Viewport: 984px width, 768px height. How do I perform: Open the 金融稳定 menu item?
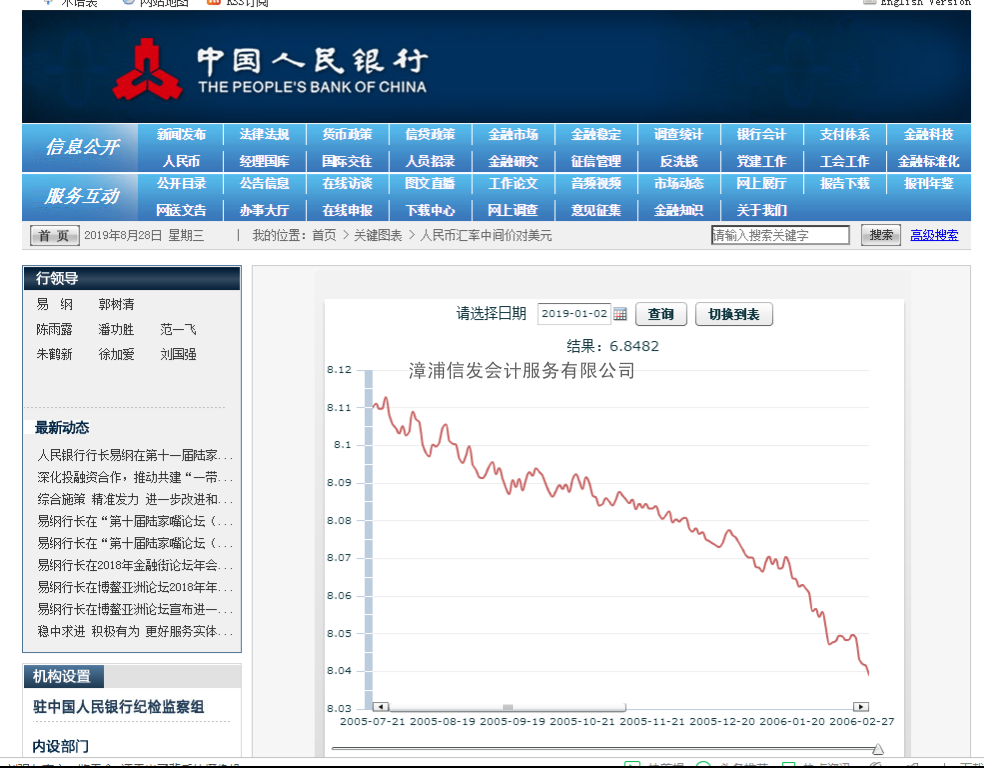click(x=596, y=134)
